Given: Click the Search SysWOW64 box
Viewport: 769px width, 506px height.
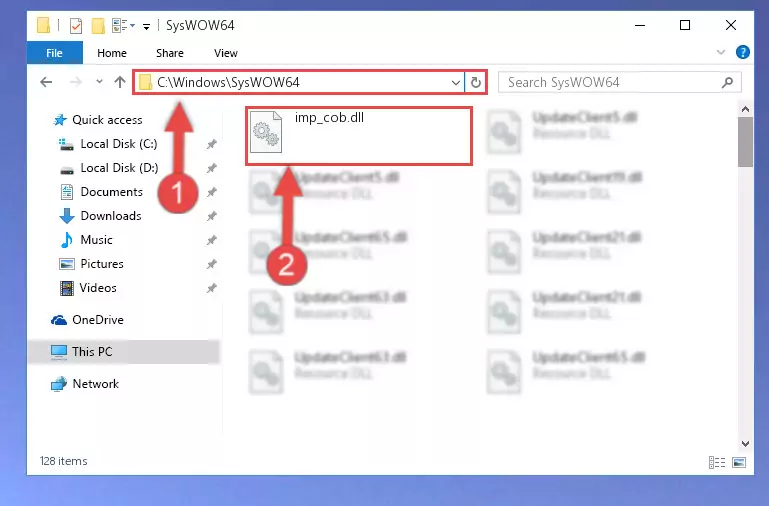Looking at the screenshot, I should (619, 82).
